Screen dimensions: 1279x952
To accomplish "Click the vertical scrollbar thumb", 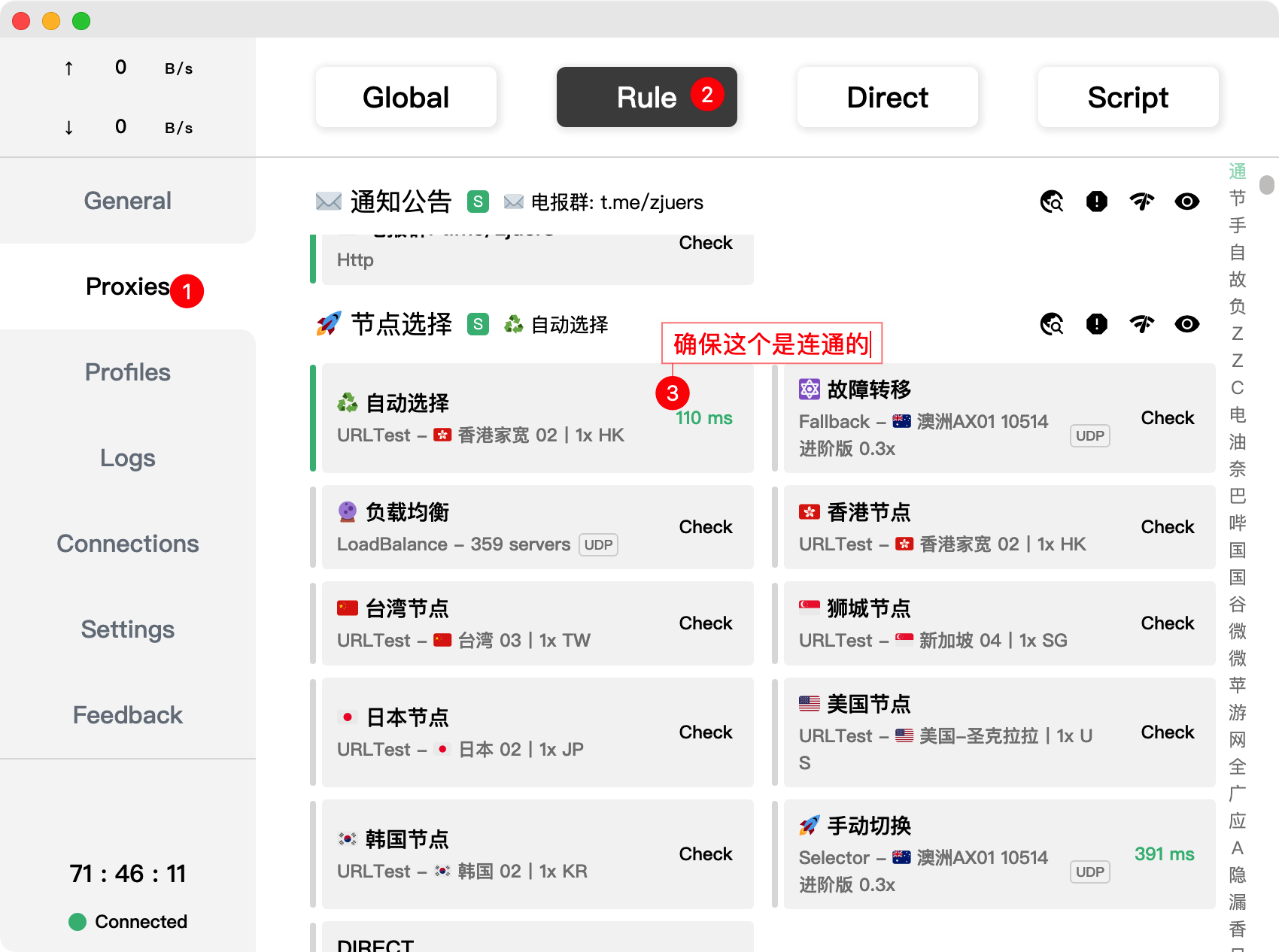I will (1267, 184).
